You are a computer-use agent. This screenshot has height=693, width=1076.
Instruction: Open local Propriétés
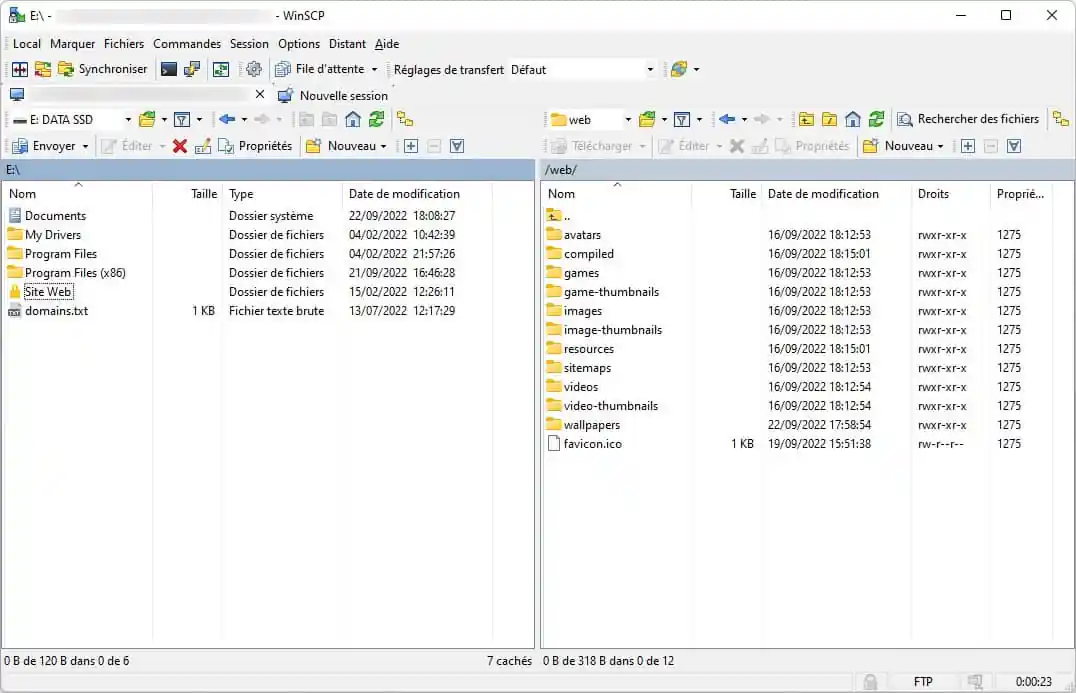(255, 146)
